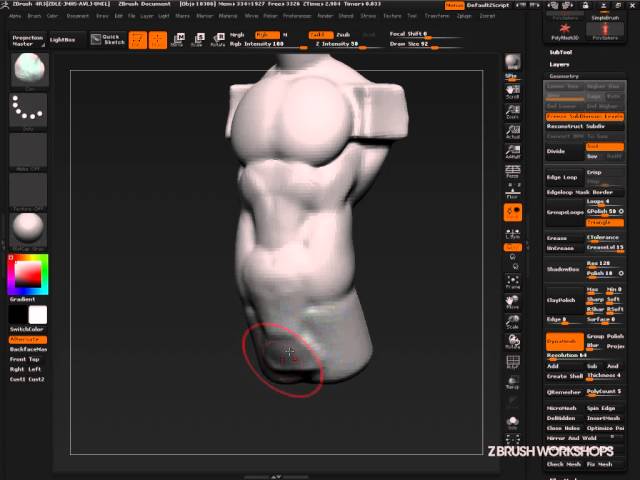The image size is (640, 480).
Task: Open the Document menu
Action: tap(78, 16)
